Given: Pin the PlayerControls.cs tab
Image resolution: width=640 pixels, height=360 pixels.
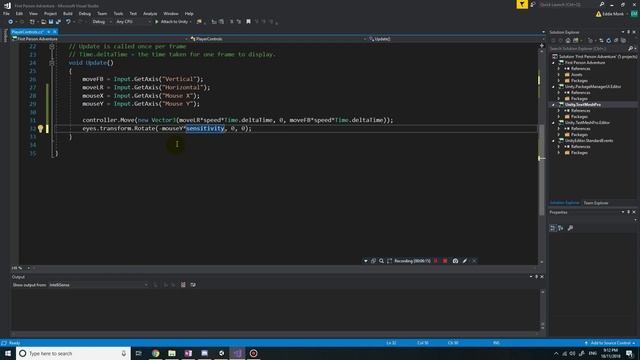Looking at the screenshot, I should tap(49, 32).
